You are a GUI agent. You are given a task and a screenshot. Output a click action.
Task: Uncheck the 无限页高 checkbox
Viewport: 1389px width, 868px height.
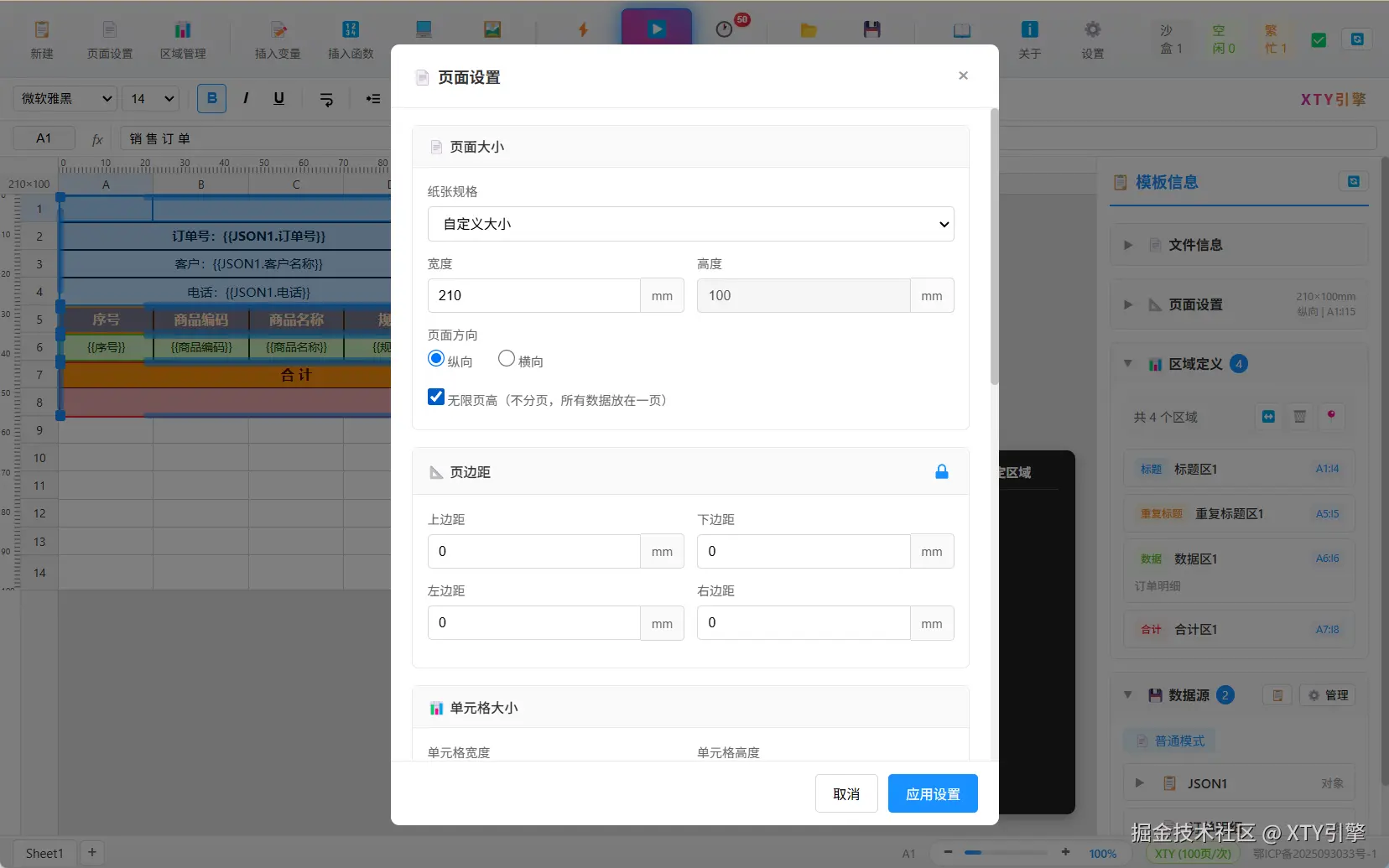point(436,398)
